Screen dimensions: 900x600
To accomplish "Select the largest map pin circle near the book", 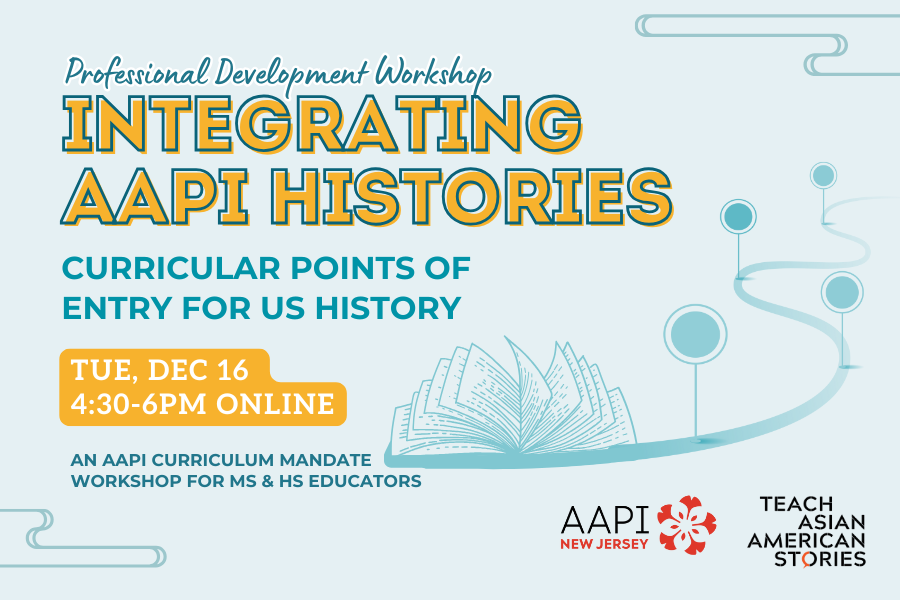I will coord(693,331).
